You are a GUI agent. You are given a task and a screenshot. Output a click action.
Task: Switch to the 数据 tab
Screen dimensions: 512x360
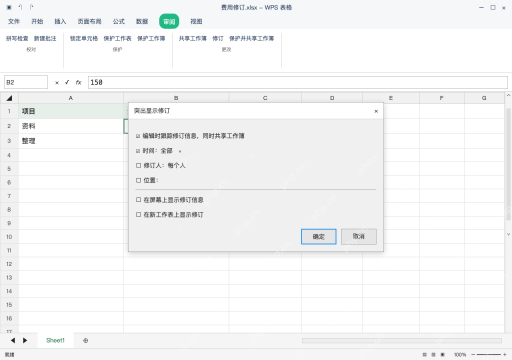142,21
